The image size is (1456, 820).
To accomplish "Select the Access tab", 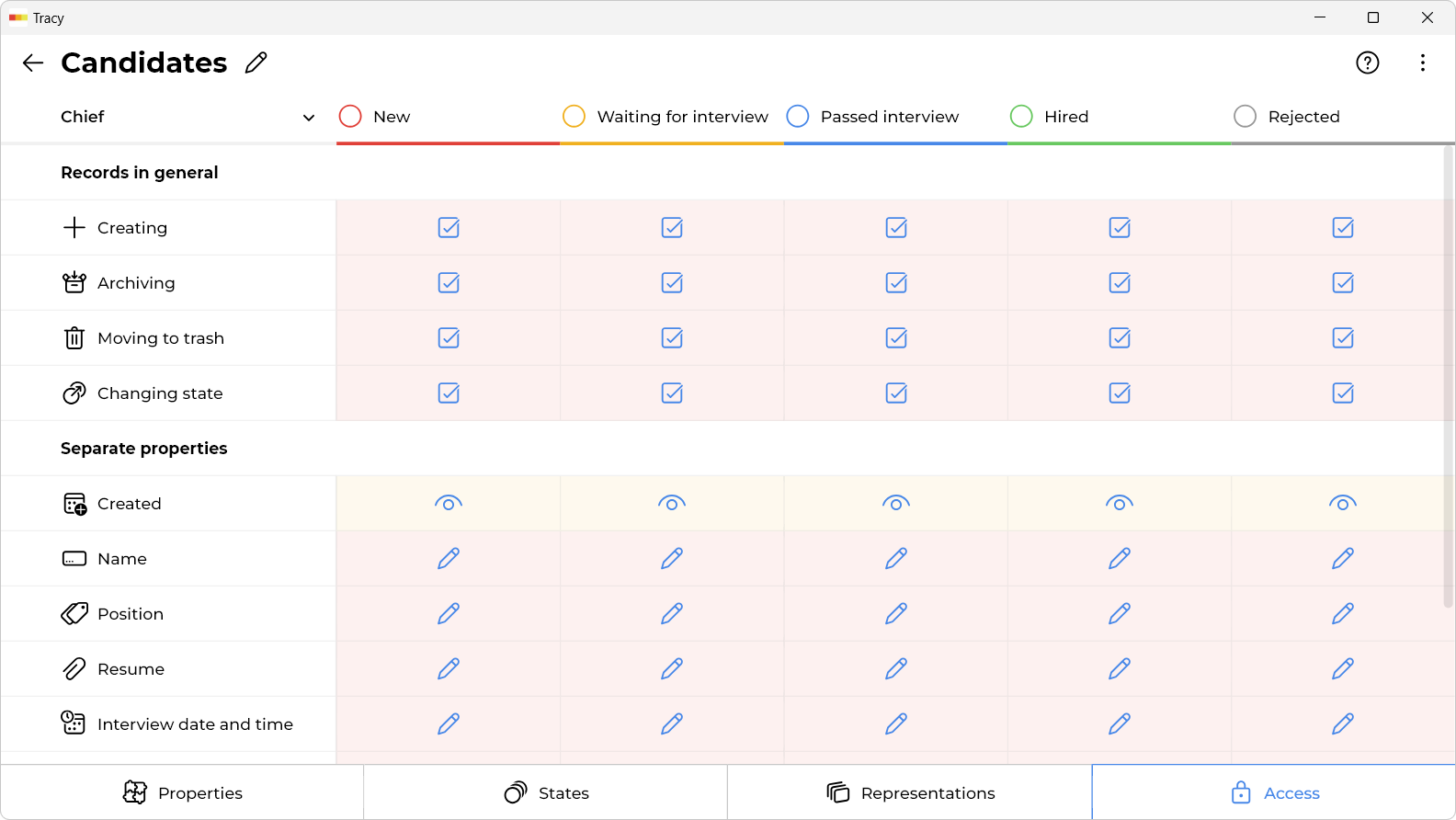I will [x=1274, y=792].
